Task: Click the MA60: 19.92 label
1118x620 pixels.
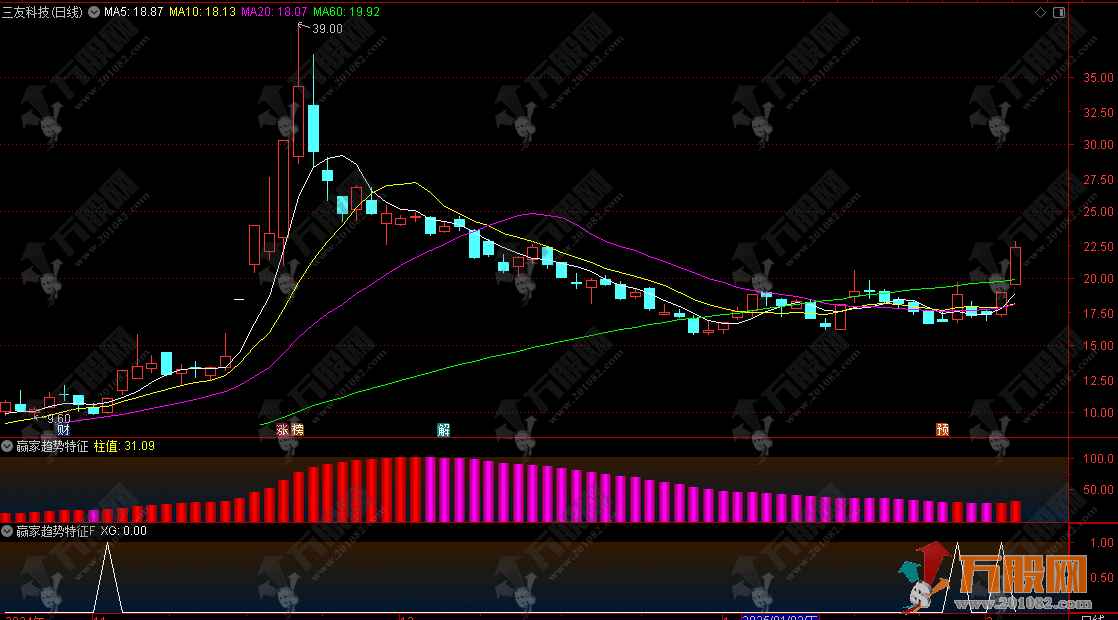Action: pos(347,12)
